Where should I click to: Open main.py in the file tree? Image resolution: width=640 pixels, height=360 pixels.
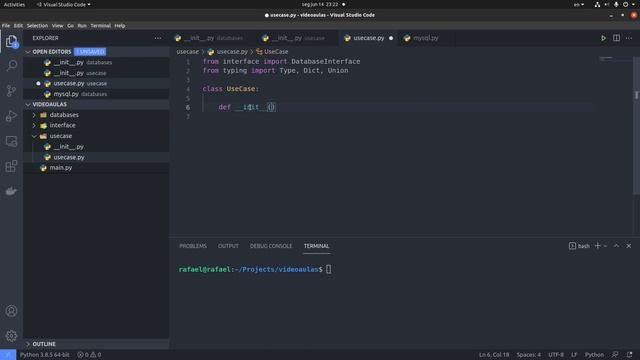tap(61, 167)
